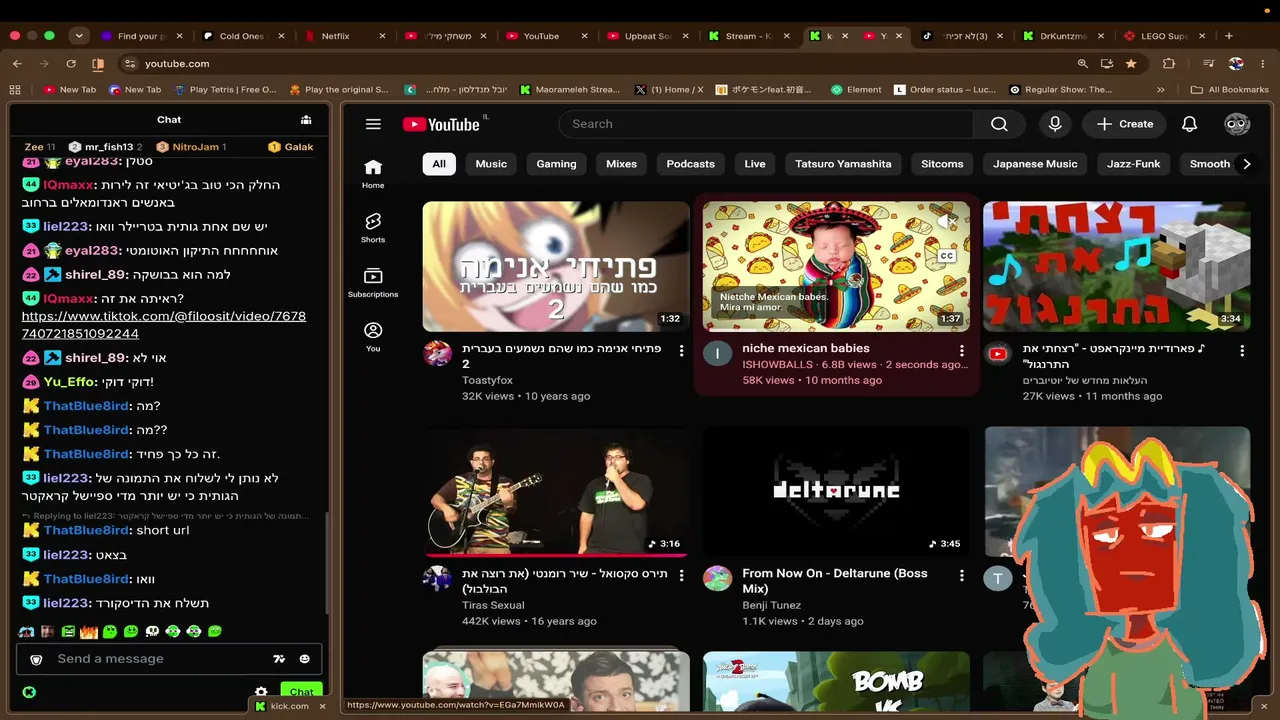
Task: Reload the page in the browser toolbar
Action: point(71,63)
